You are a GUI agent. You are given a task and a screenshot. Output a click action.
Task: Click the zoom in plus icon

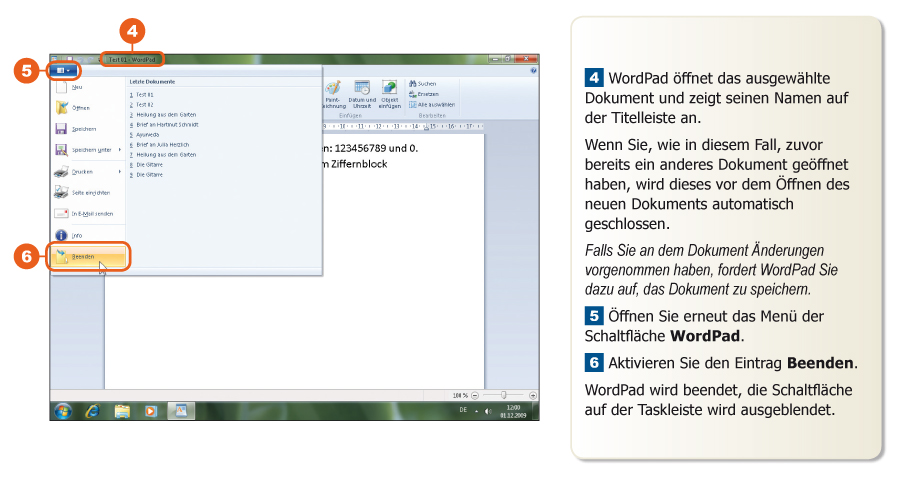pos(533,395)
